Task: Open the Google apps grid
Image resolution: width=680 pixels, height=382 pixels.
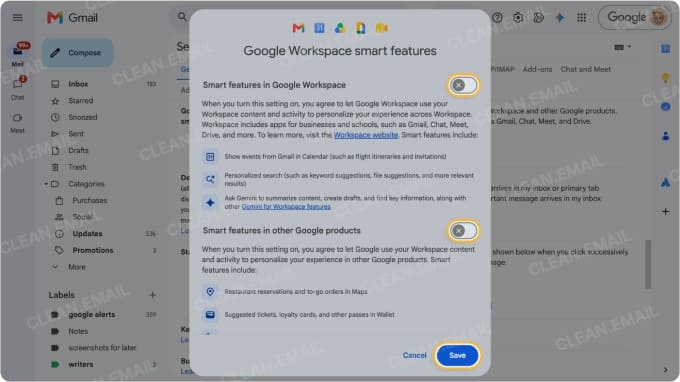Action: pos(582,17)
